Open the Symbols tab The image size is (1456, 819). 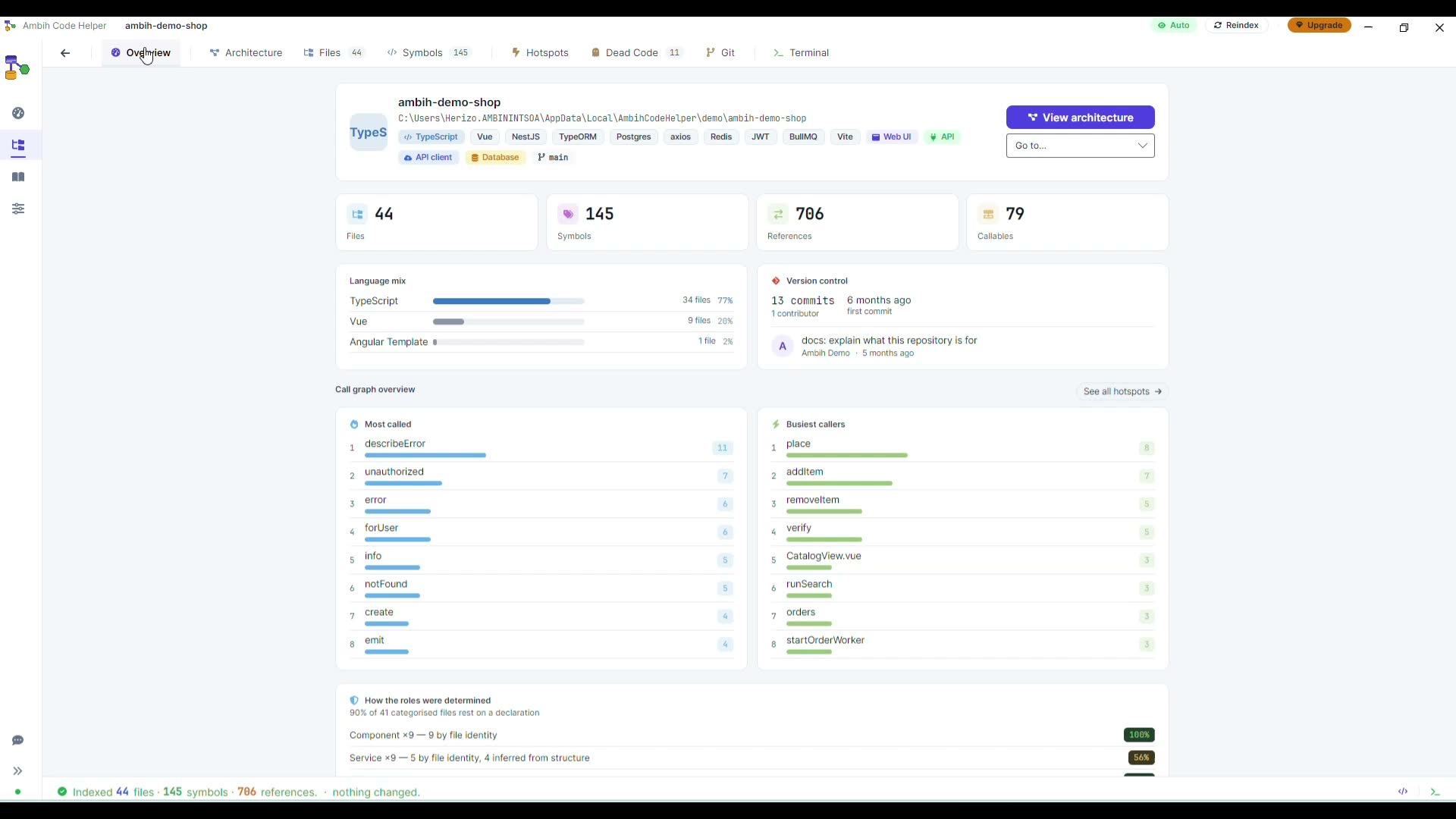pyautogui.click(x=428, y=53)
